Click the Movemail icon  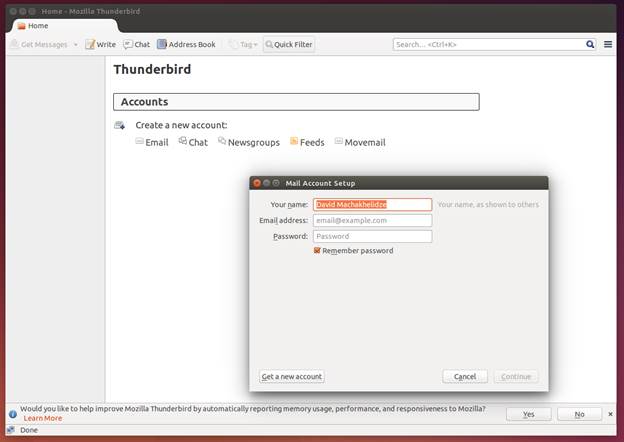click(x=338, y=141)
